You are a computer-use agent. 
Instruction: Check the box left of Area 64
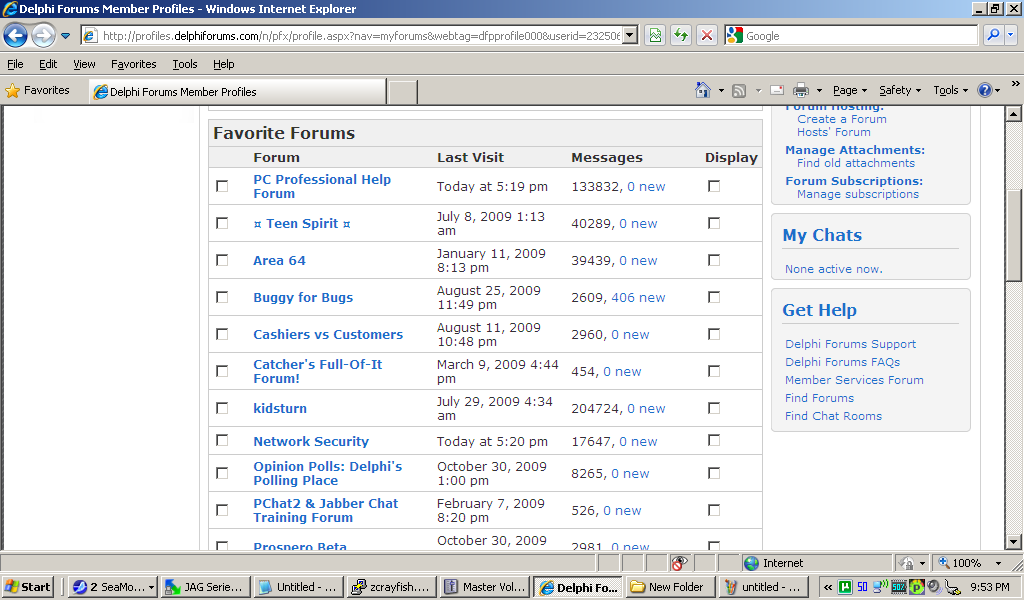(222, 260)
